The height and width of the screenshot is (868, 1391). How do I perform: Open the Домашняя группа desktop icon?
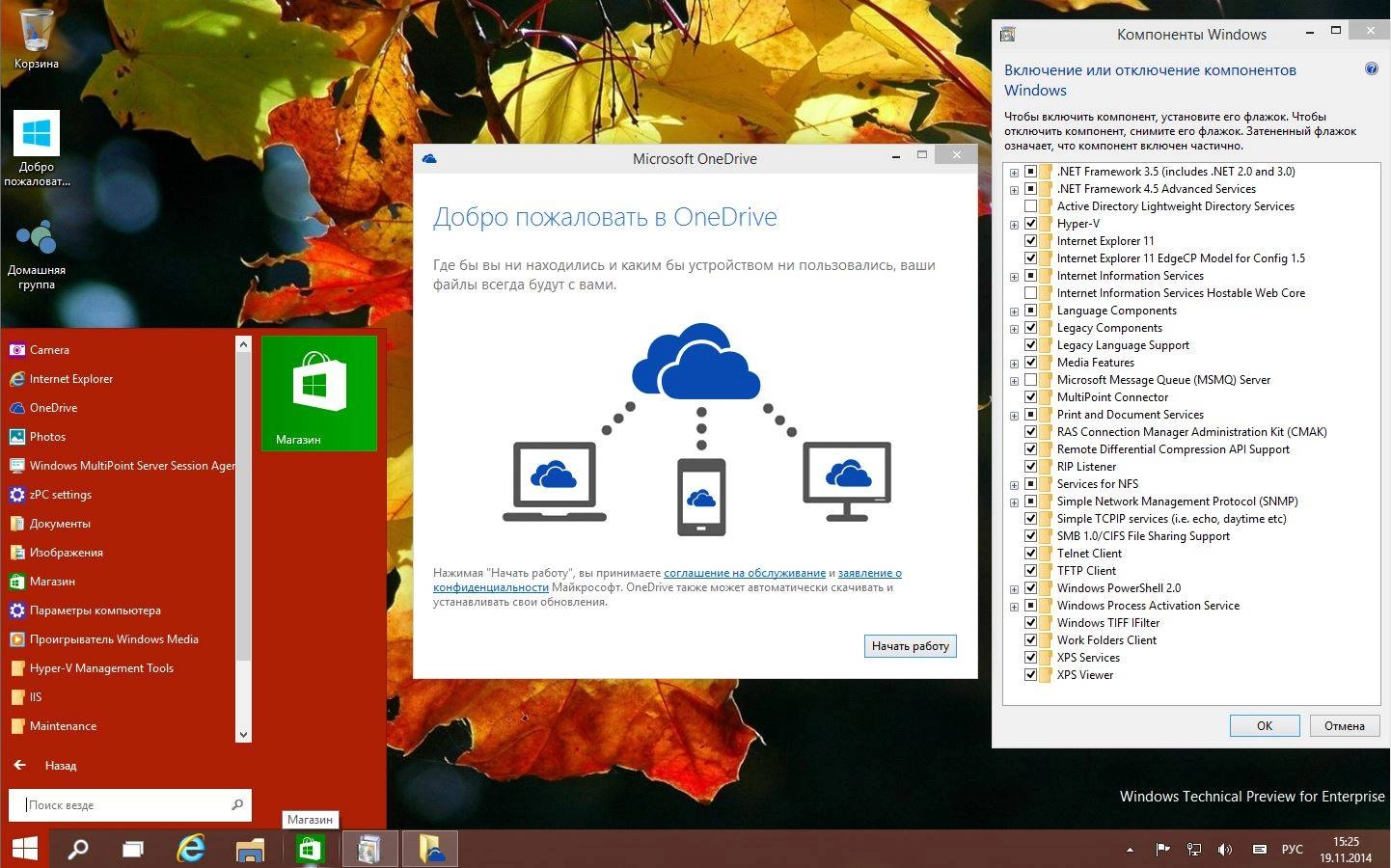(37, 255)
